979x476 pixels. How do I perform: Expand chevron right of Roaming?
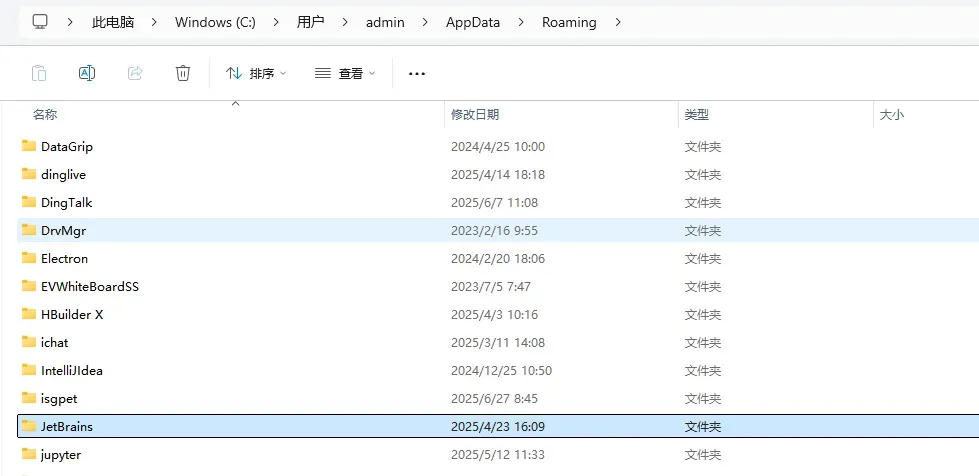pyautogui.click(x=618, y=22)
